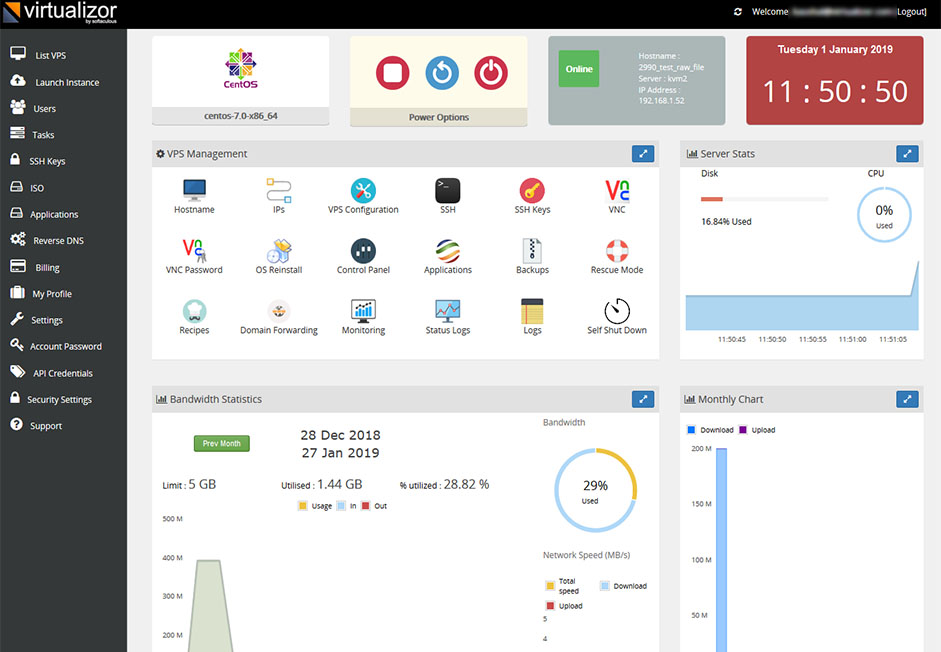Click the OS Reinstall icon
Image resolution: width=941 pixels, height=652 pixels.
[x=279, y=250]
